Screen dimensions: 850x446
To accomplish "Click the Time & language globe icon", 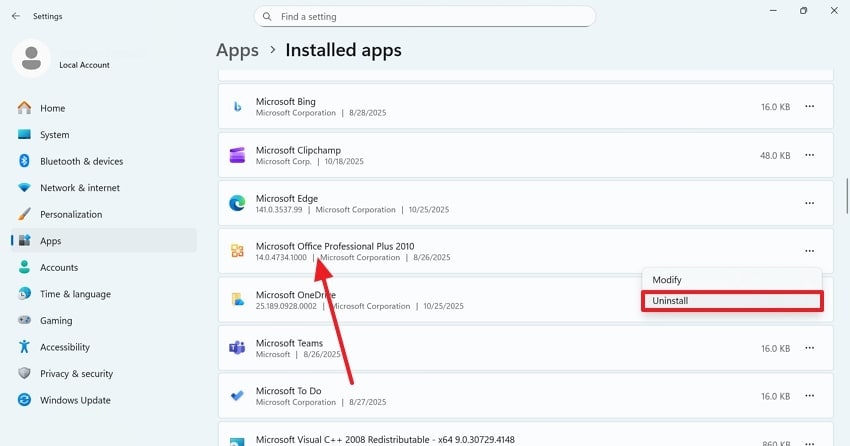I will click(24, 294).
